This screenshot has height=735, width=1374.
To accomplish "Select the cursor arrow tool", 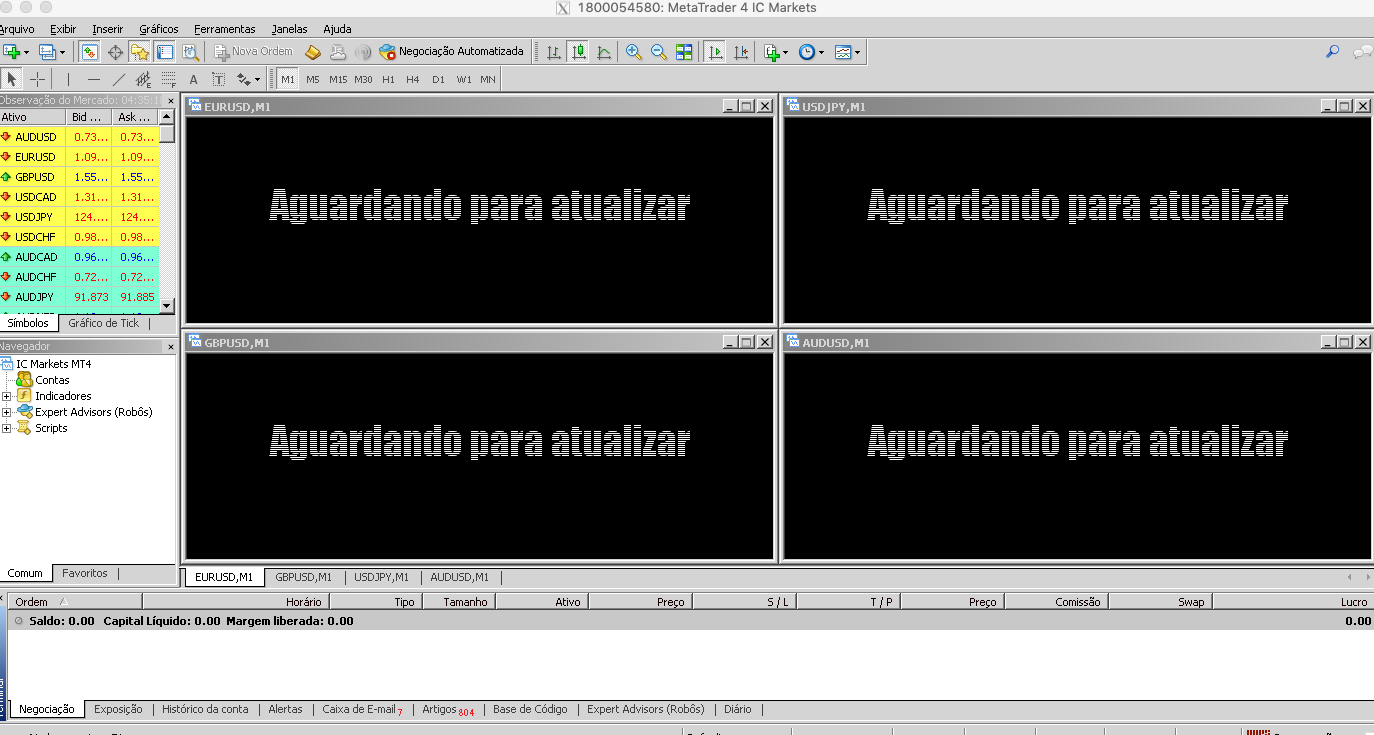I will pos(12,79).
